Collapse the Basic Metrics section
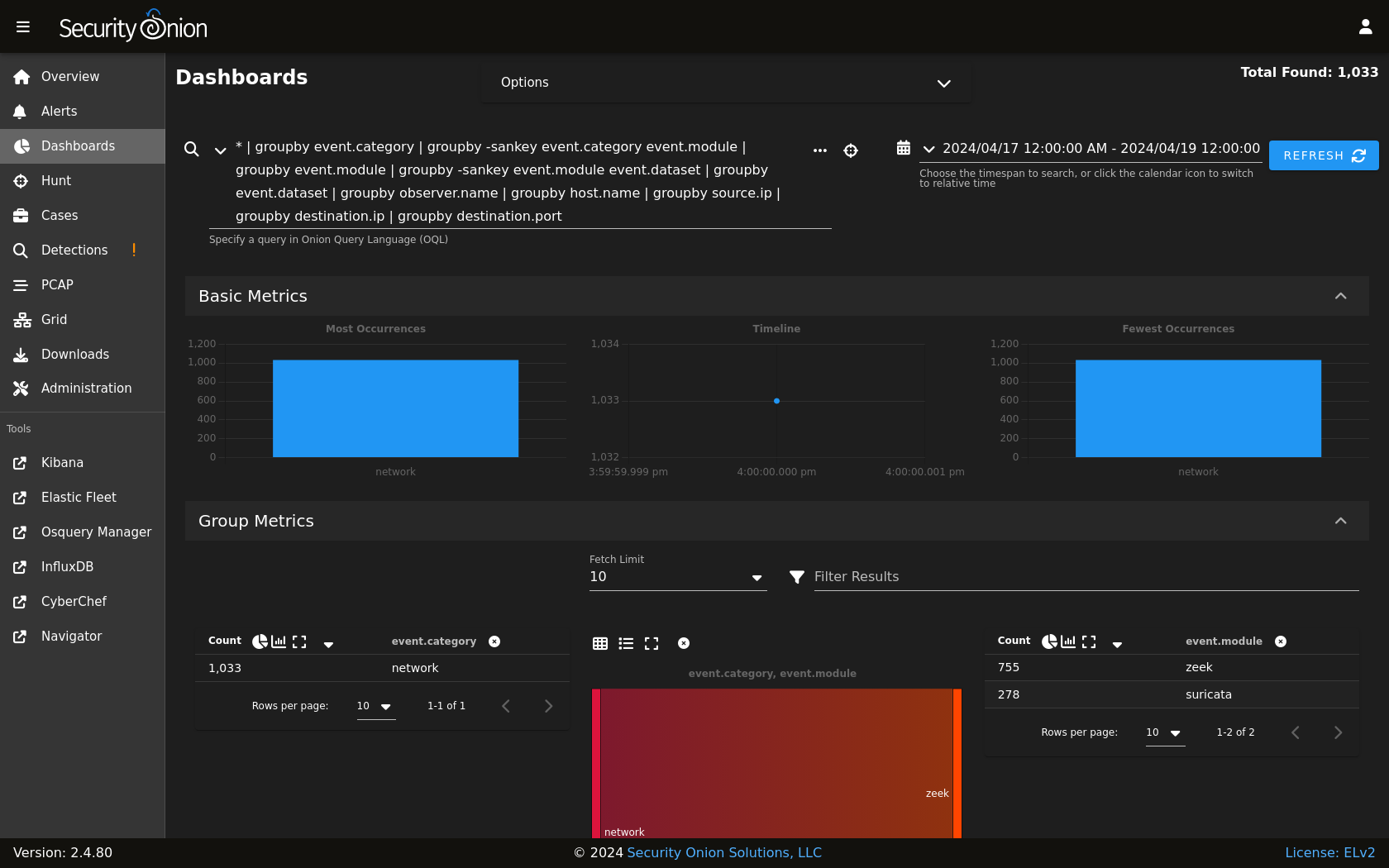Screen dimensions: 1389x868 tap(1340, 296)
